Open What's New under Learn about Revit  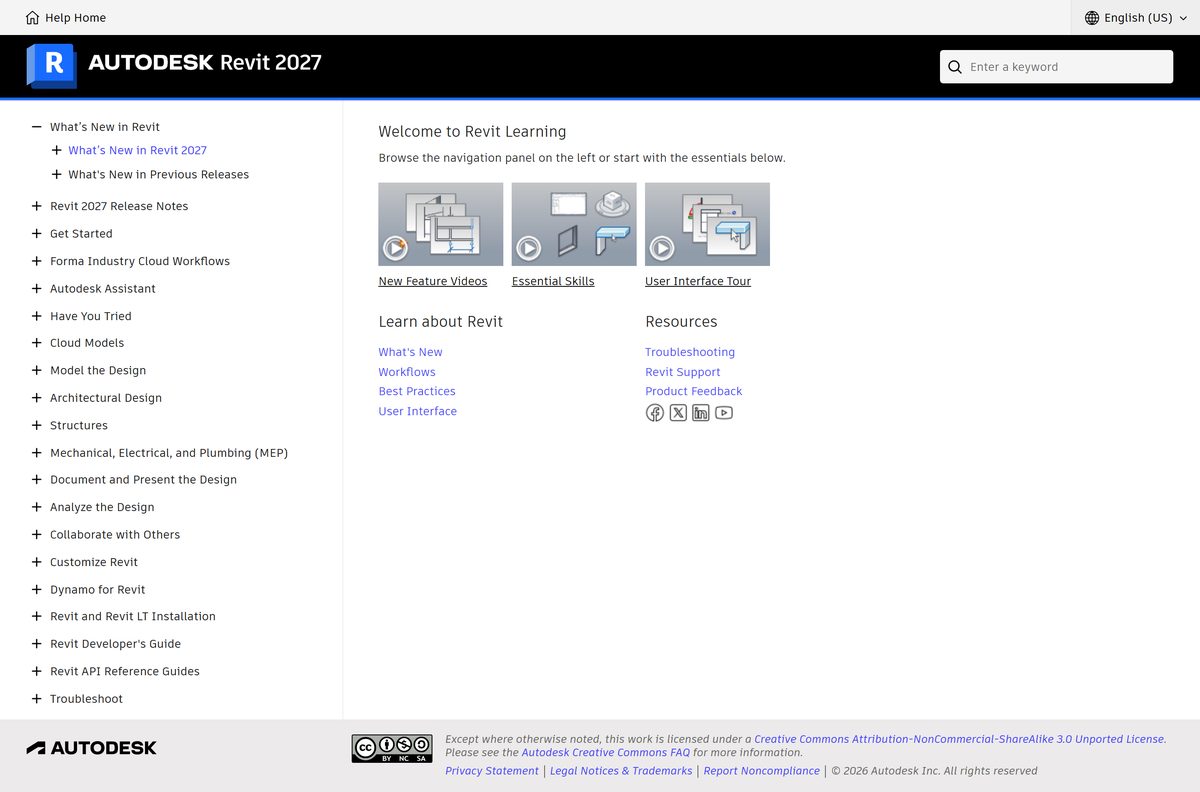[x=410, y=352]
